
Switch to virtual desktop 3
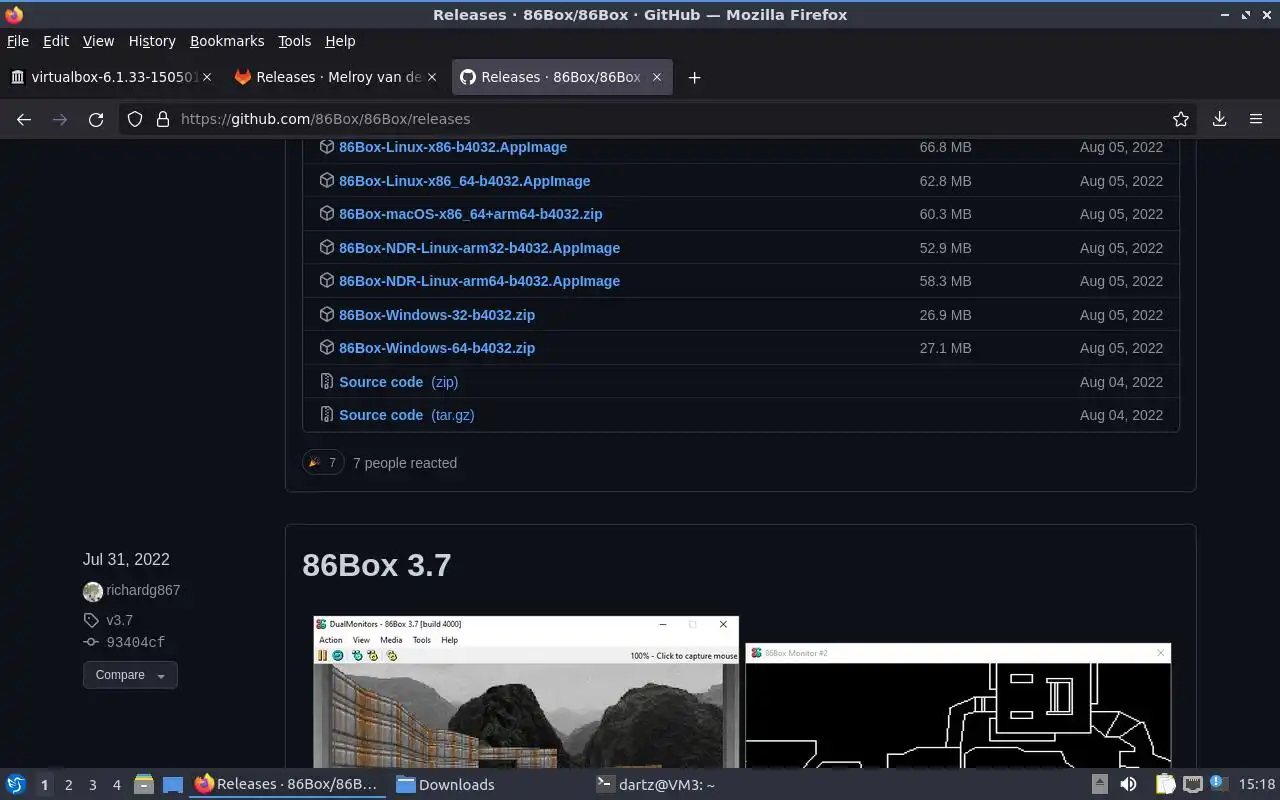pyautogui.click(x=92, y=785)
